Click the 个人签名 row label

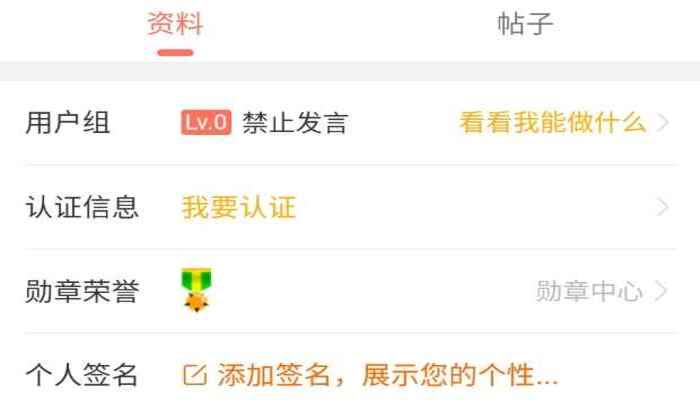(x=82, y=375)
